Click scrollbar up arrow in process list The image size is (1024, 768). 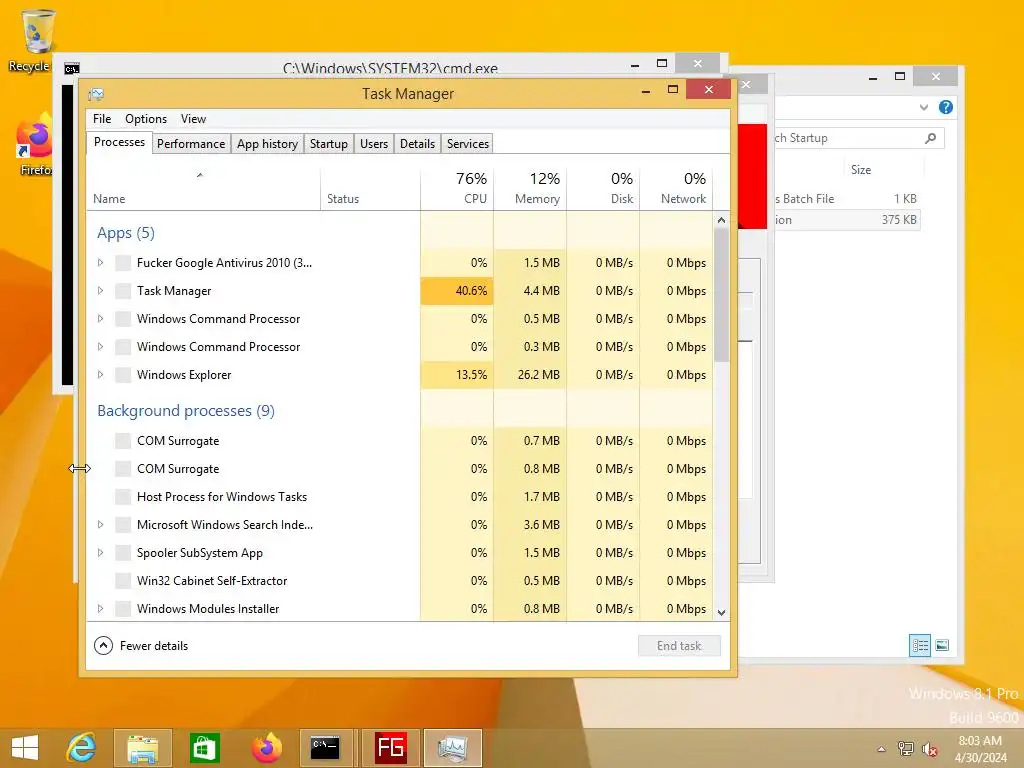722,220
